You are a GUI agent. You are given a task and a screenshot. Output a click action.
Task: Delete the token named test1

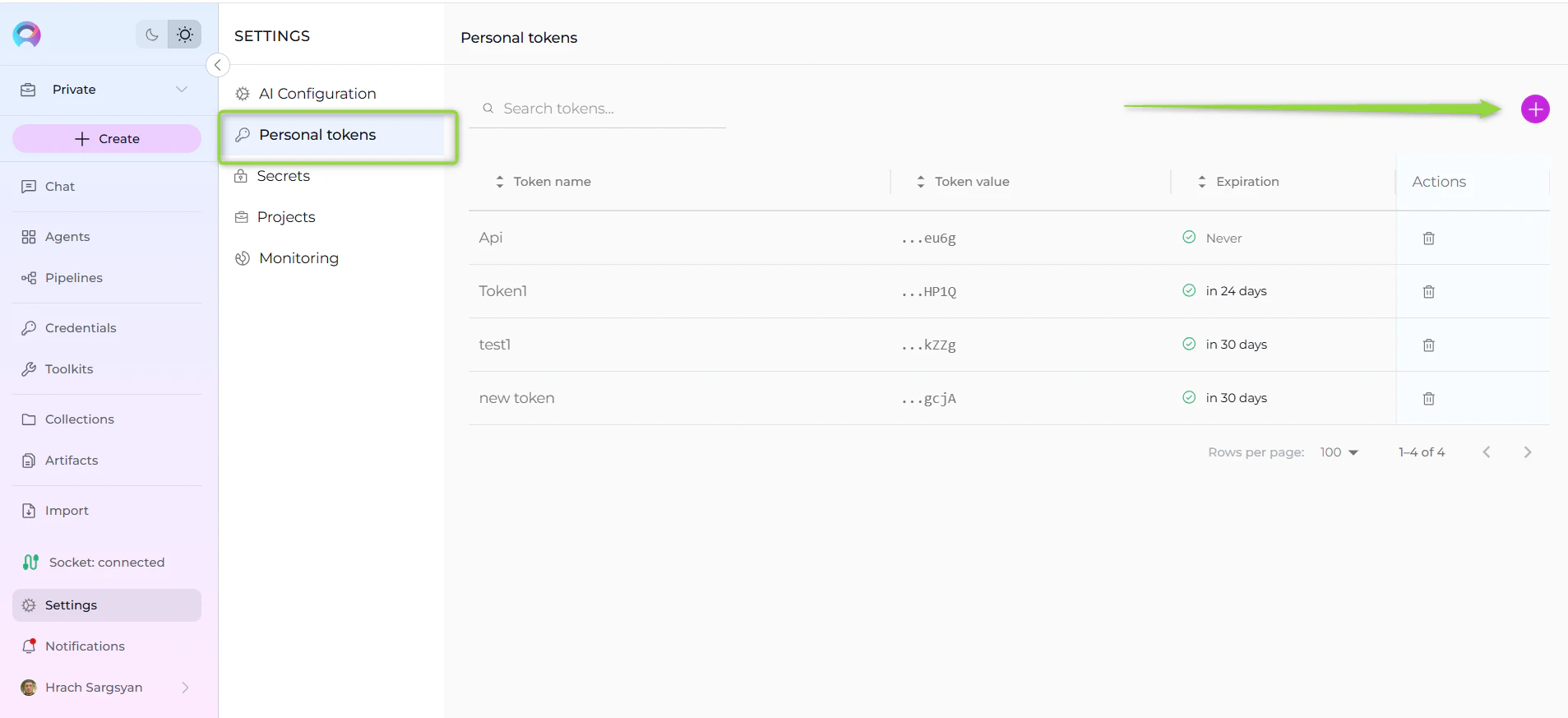point(1428,345)
